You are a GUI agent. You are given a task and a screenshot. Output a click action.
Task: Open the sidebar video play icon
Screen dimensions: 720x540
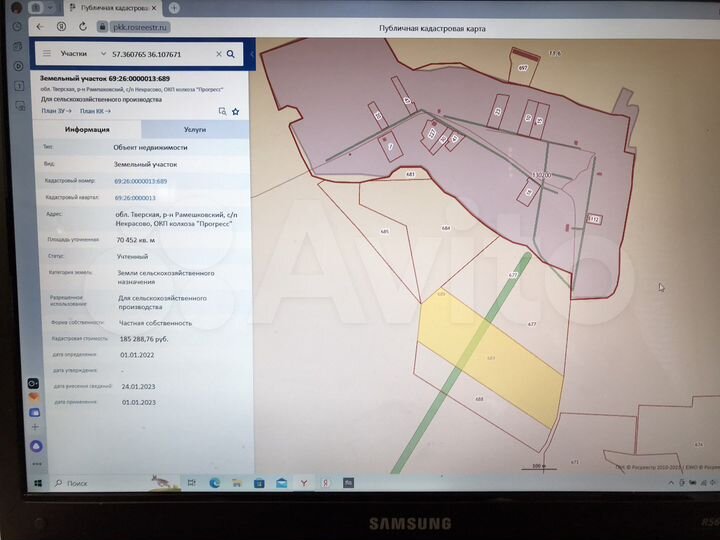click(18, 66)
